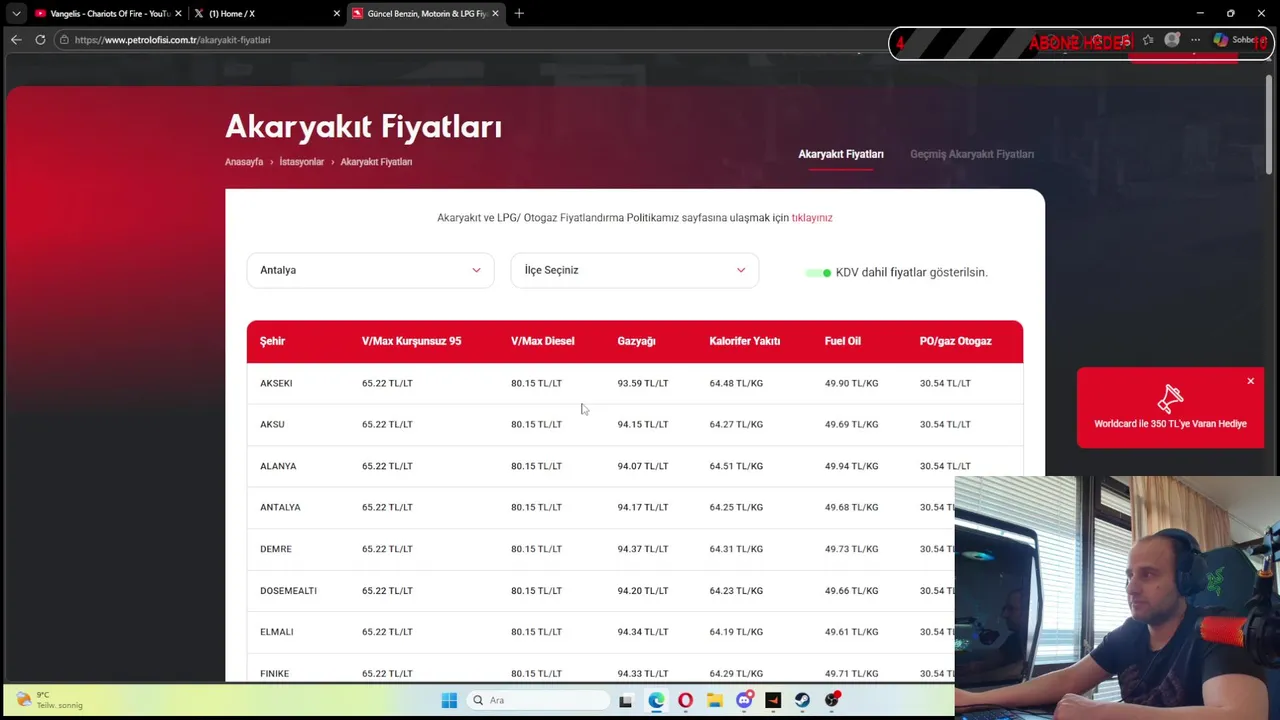Click AKSEKI gazyağı price 93.59 TL/LT
This screenshot has width=1280, height=720.
(x=642, y=383)
